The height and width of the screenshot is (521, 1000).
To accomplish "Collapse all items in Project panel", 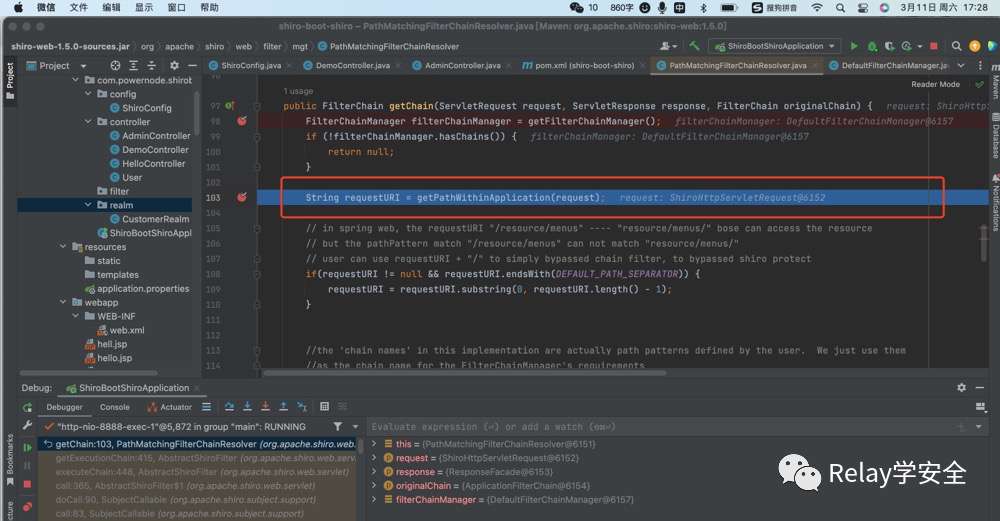I will pyautogui.click(x=151, y=66).
